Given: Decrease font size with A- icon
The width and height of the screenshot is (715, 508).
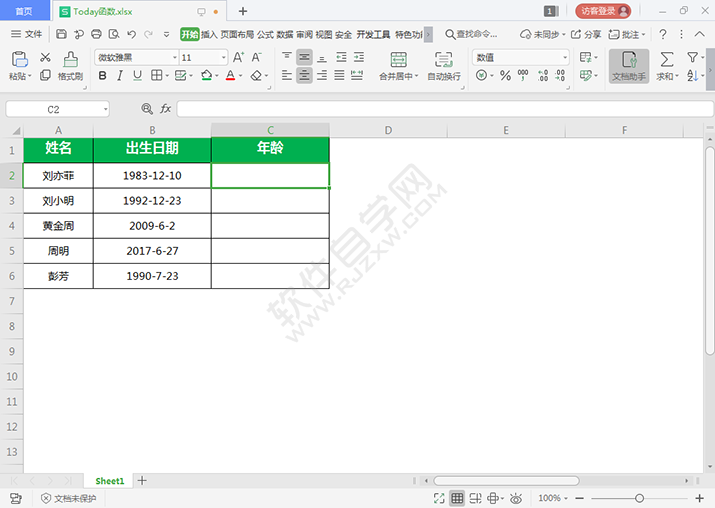Looking at the screenshot, I should 256,57.
